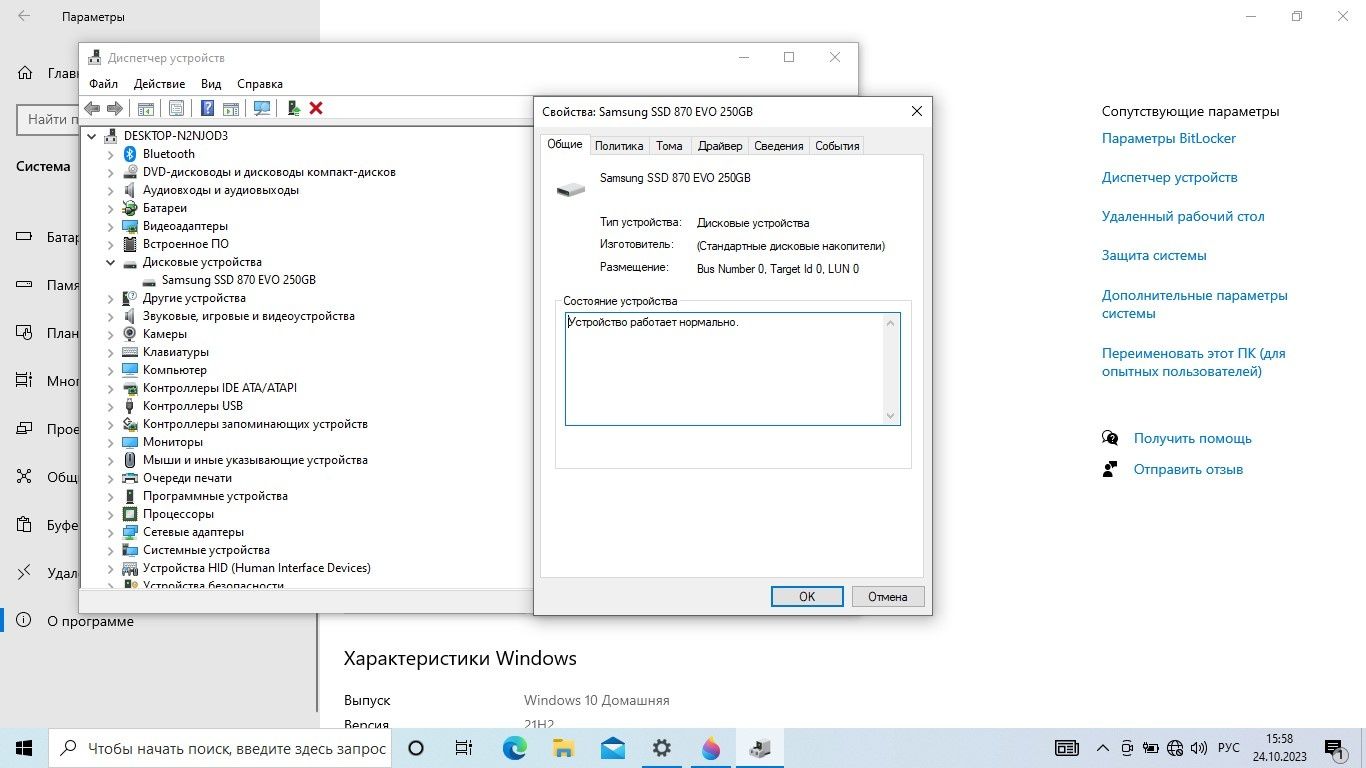Click the Forward arrow in Device Manager toolbar
Screen dimensions: 1366x768
[115, 108]
